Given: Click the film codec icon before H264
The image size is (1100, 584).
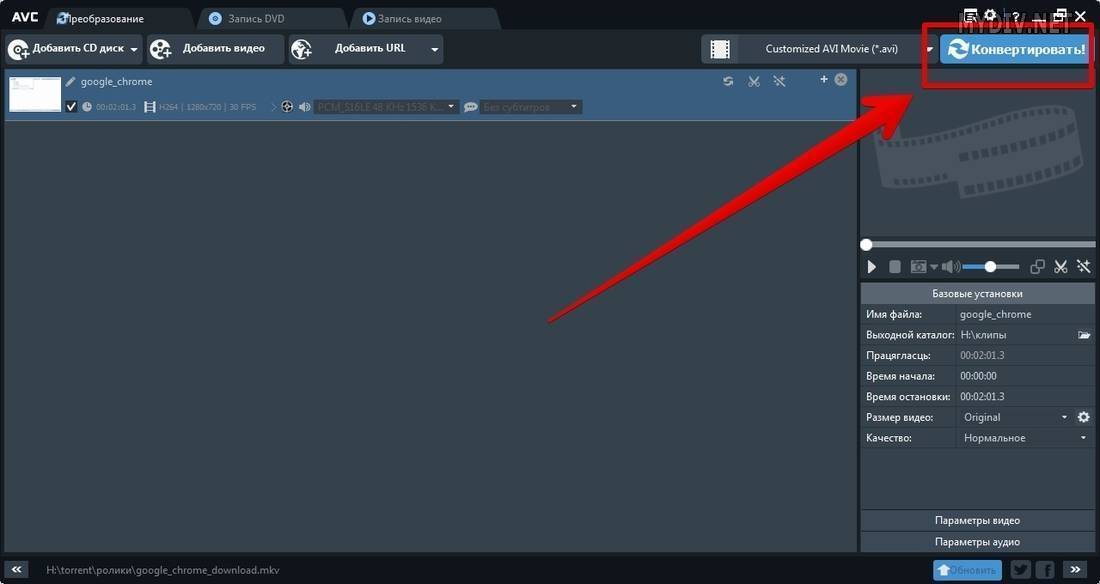Looking at the screenshot, I should (x=149, y=107).
